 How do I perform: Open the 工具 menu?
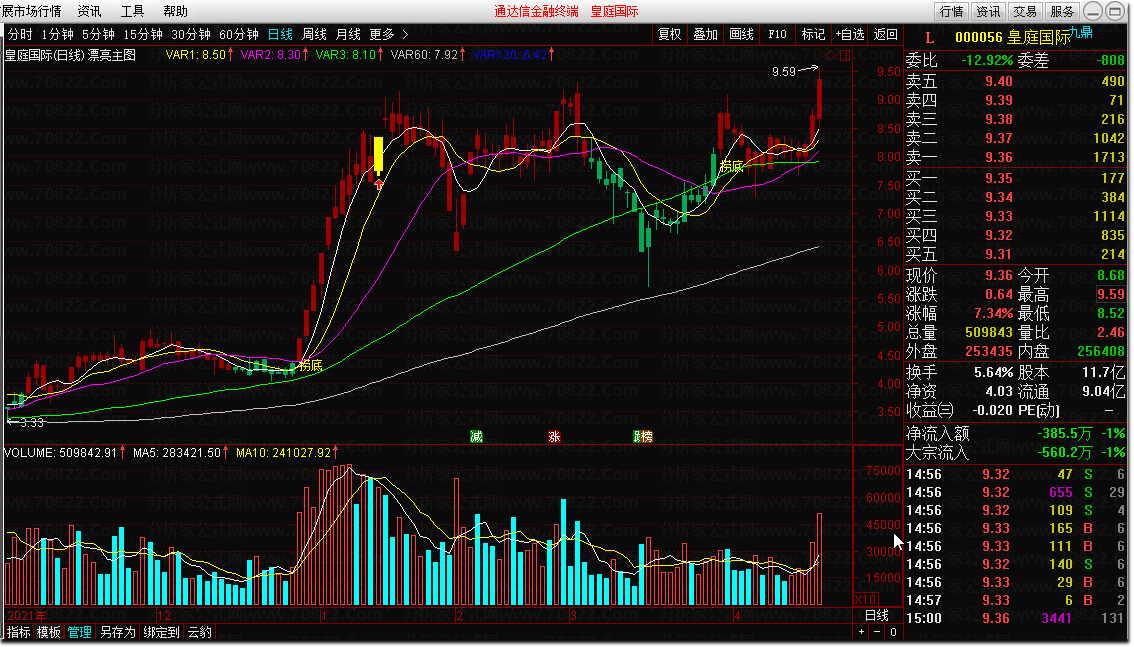click(132, 11)
